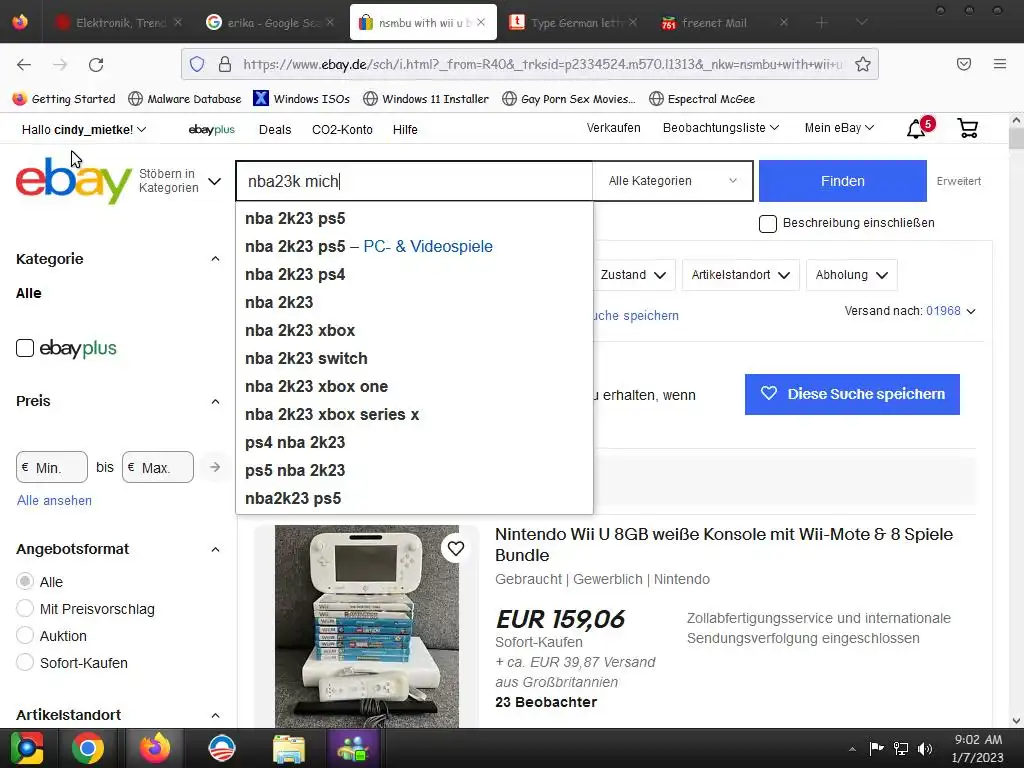This screenshot has height=768, width=1024.
Task: Bookmark page with star icon in address bar
Action: pyautogui.click(x=863, y=64)
